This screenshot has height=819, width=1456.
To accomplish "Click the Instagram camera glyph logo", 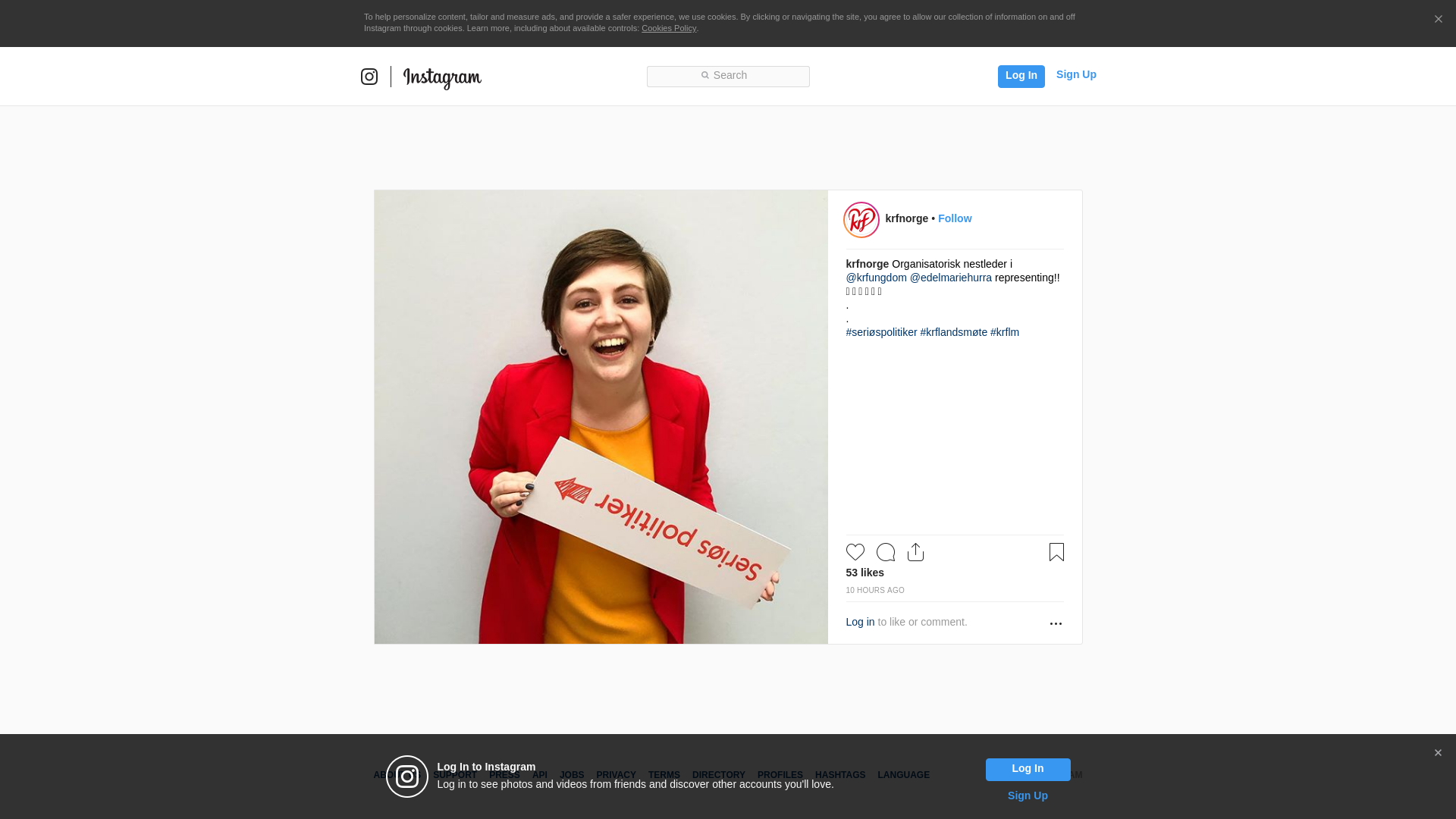I will (369, 77).
